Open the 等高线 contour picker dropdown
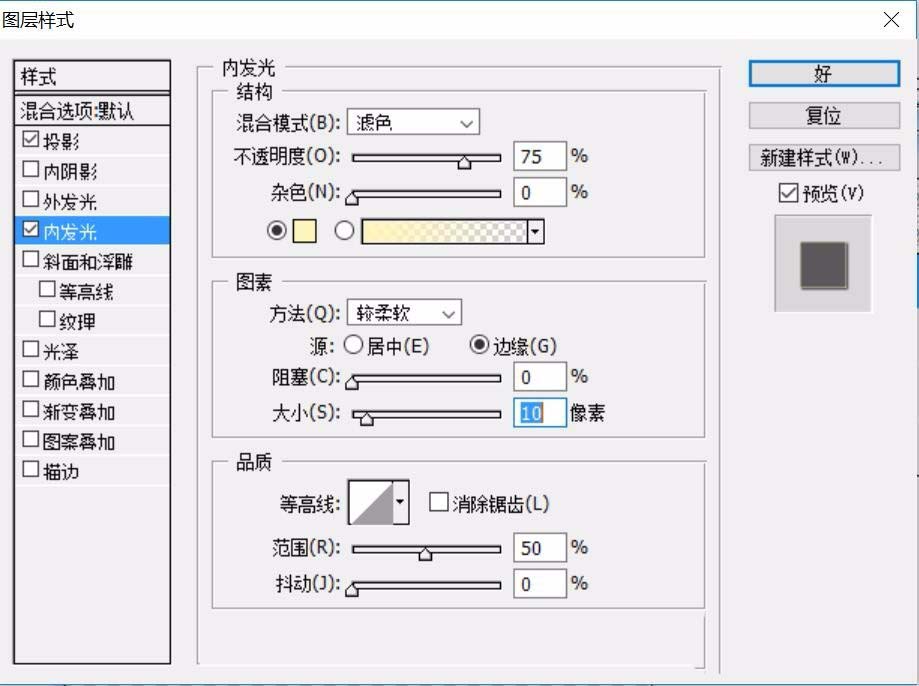The width and height of the screenshot is (919, 686). [399, 502]
